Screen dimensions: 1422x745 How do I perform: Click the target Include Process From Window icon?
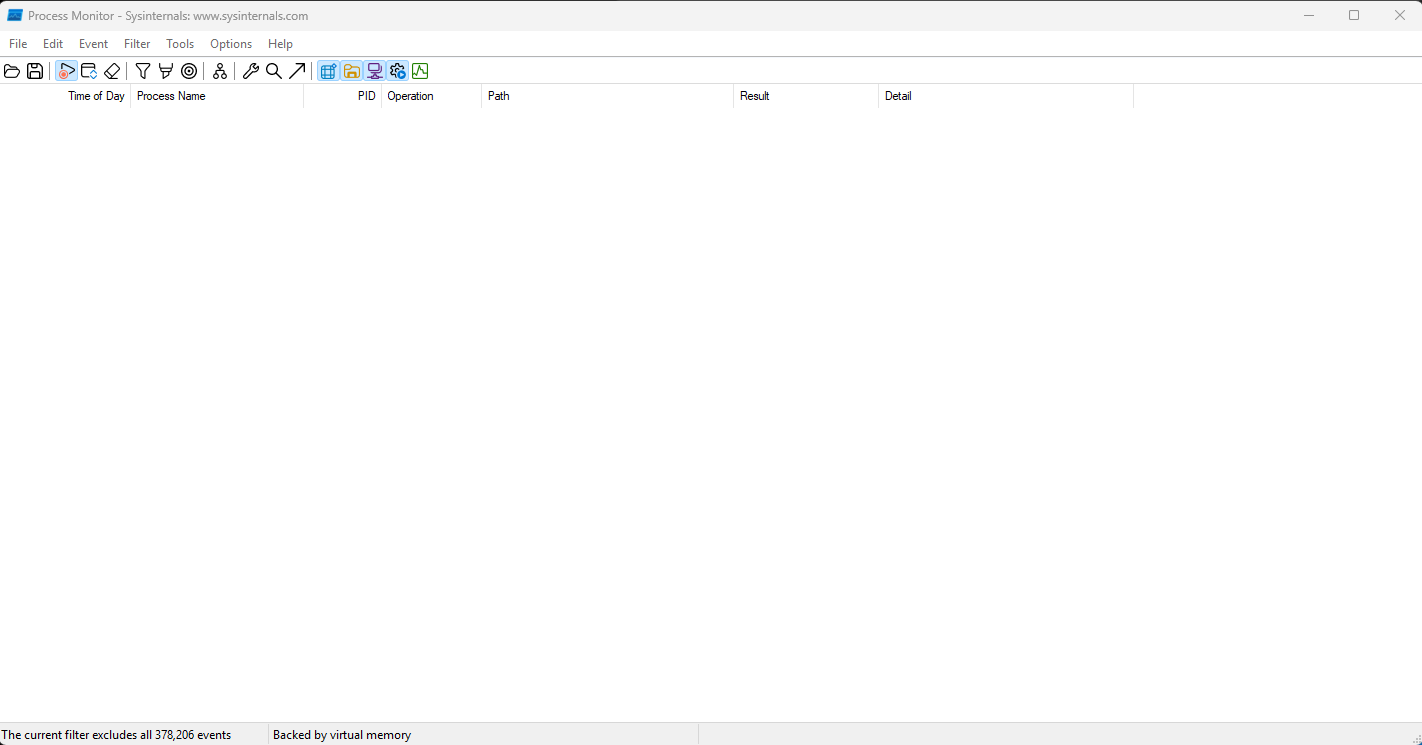(x=189, y=71)
